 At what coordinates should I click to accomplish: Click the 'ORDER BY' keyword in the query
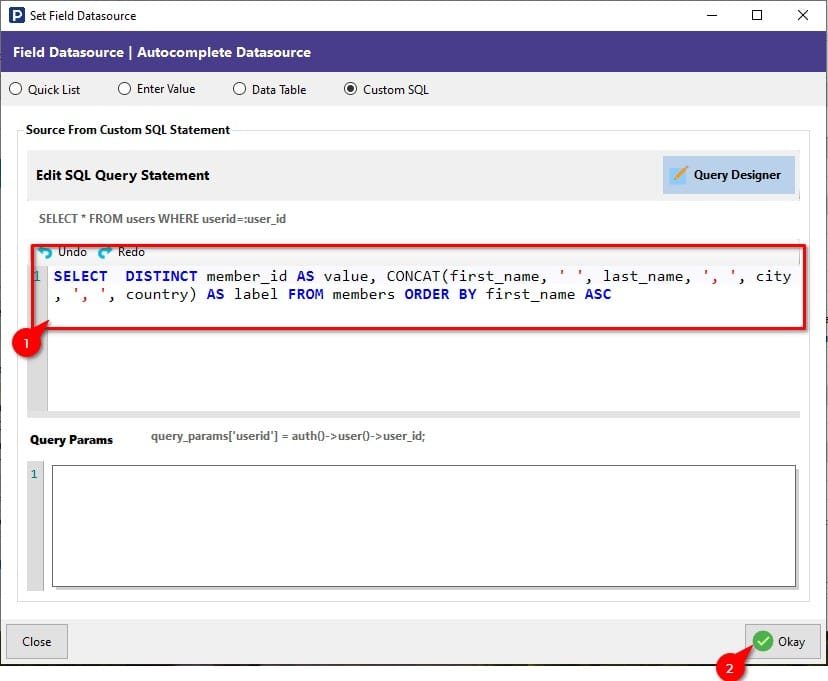click(441, 294)
